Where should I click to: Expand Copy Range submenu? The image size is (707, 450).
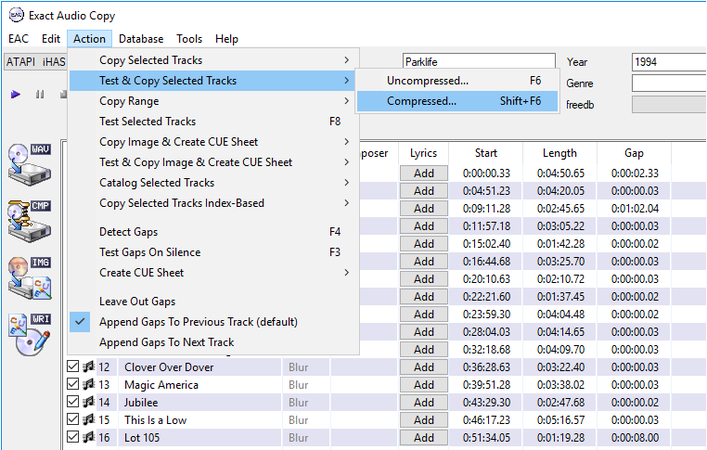(x=214, y=101)
